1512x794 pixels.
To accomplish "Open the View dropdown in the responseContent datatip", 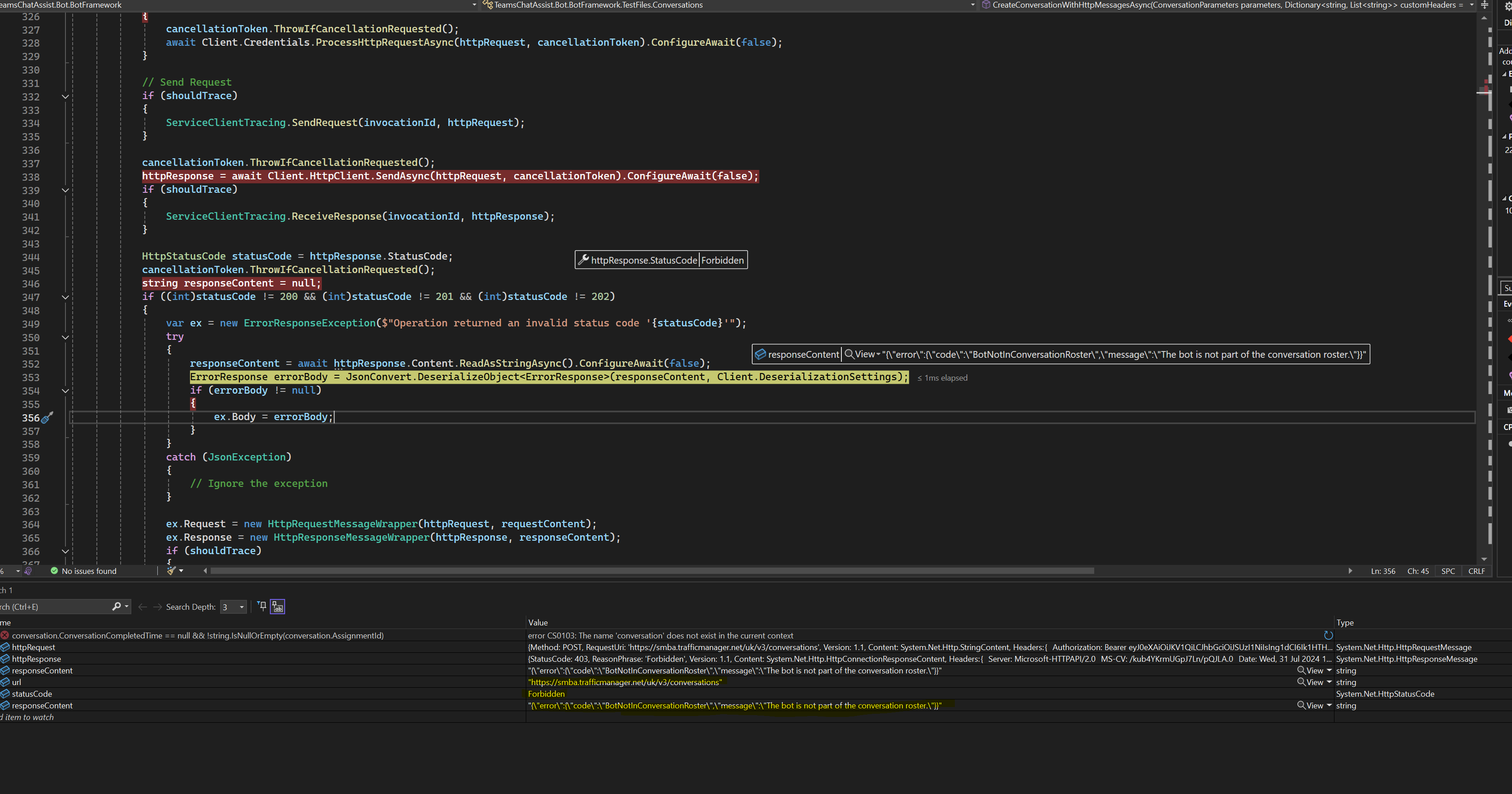I will coord(878,355).
